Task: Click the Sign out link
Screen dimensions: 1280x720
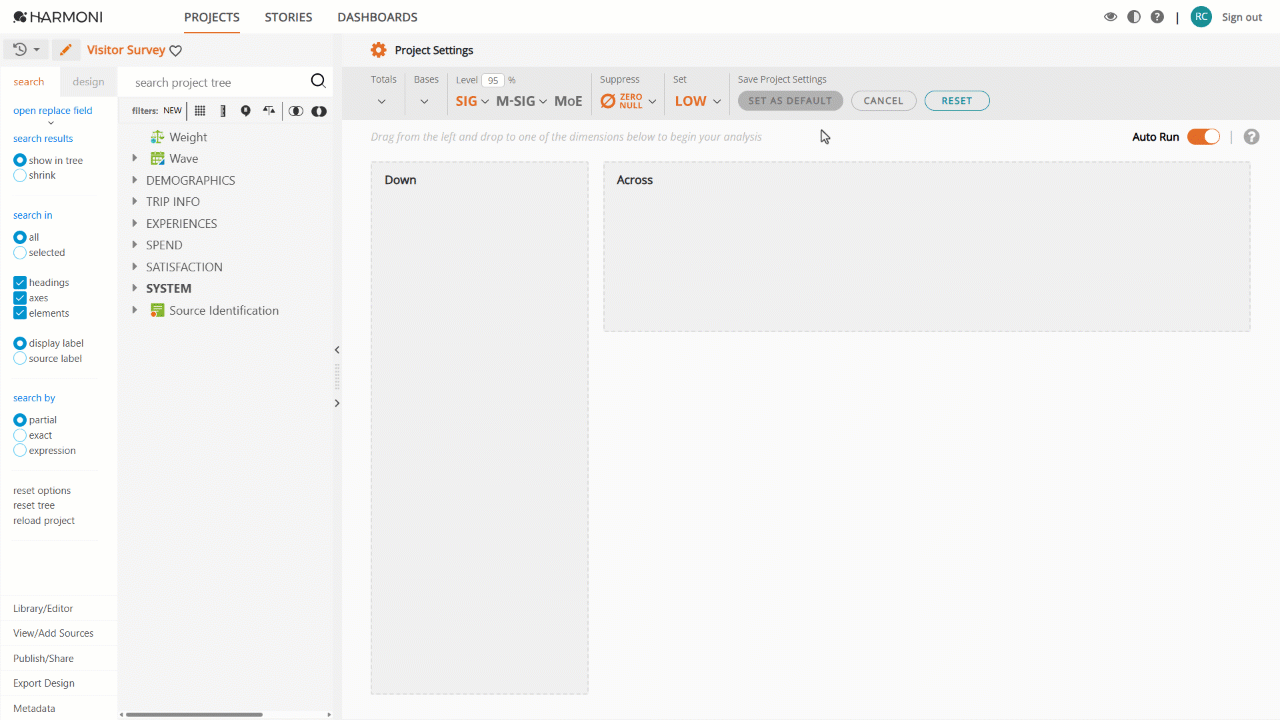Action: point(1242,17)
